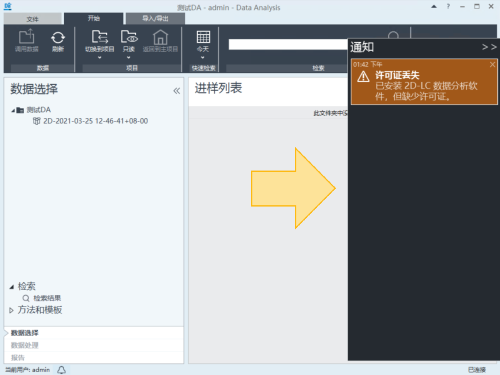
Task: Dismiss the 许可证丢失 notification
Action: pos(492,64)
